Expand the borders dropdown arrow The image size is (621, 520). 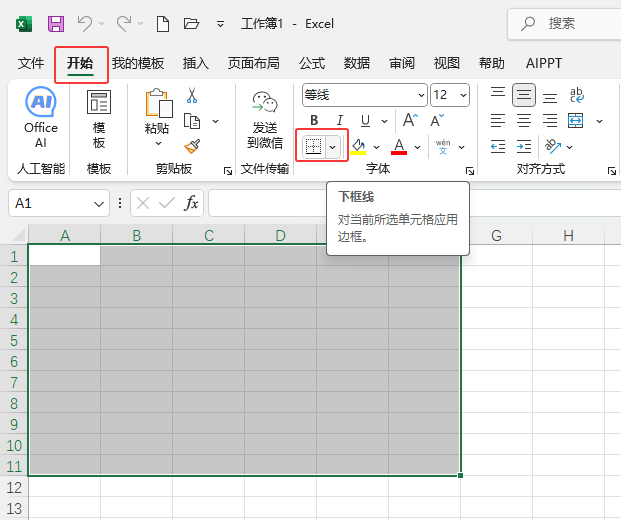click(x=333, y=147)
